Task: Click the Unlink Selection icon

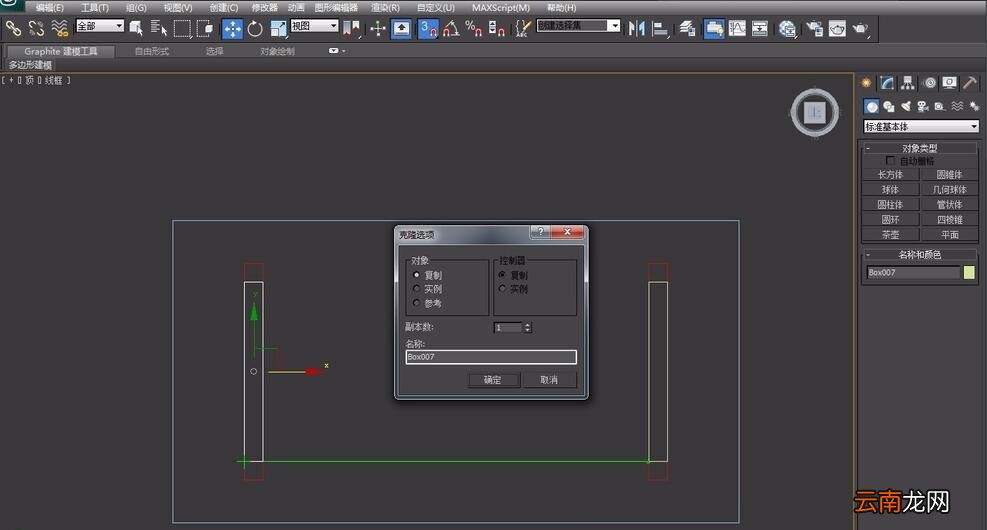Action: point(37,28)
